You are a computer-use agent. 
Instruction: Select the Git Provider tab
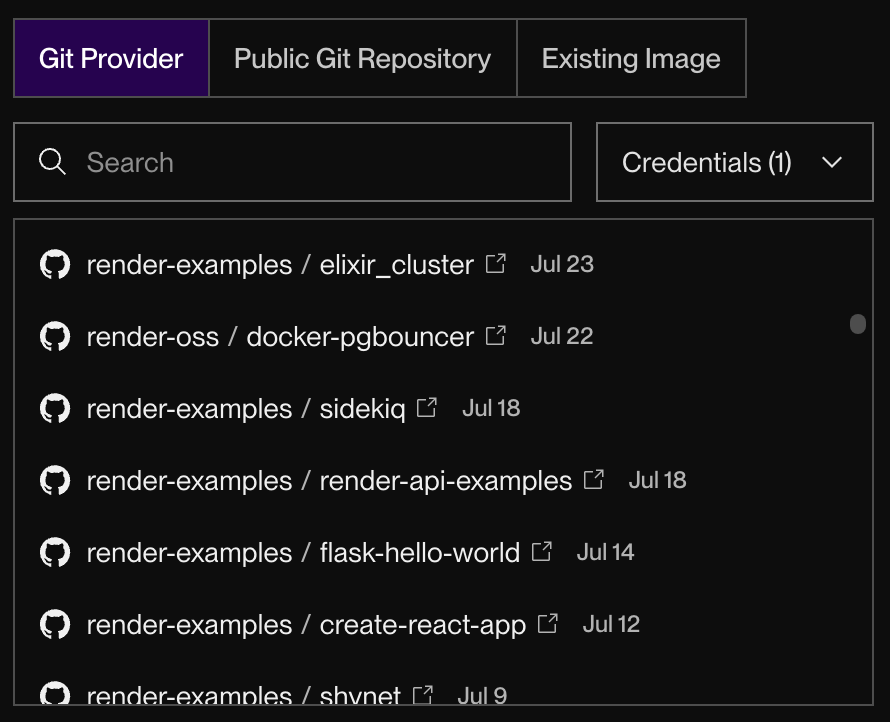(111, 58)
